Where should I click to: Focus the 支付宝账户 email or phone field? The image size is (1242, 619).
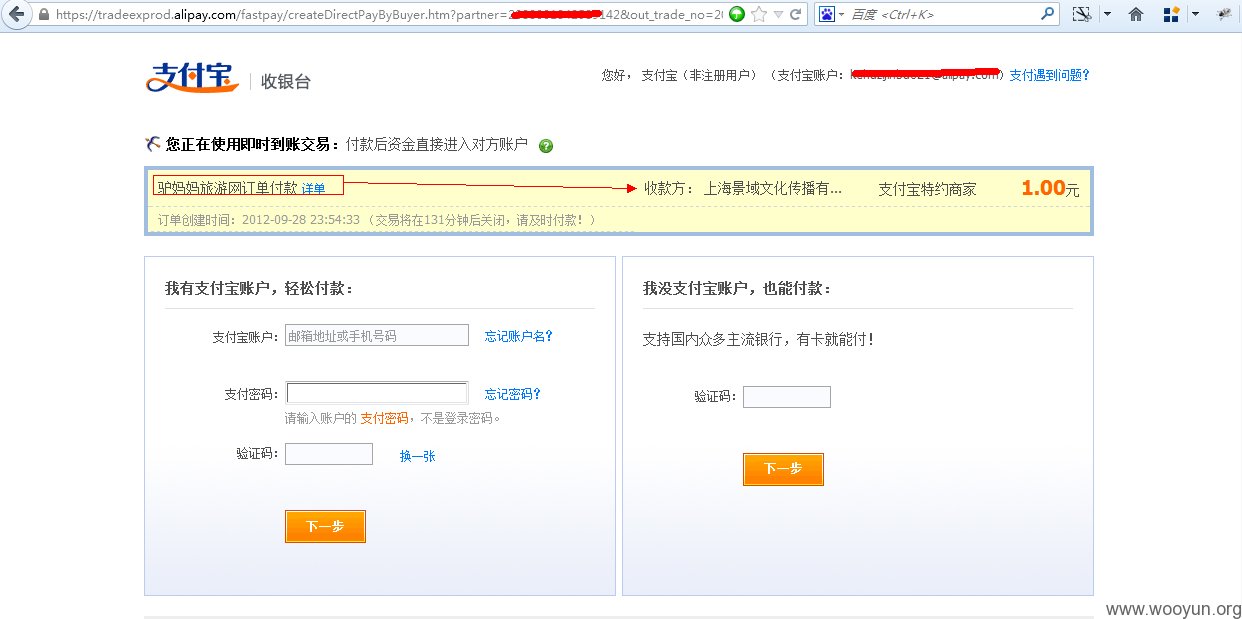(377, 335)
